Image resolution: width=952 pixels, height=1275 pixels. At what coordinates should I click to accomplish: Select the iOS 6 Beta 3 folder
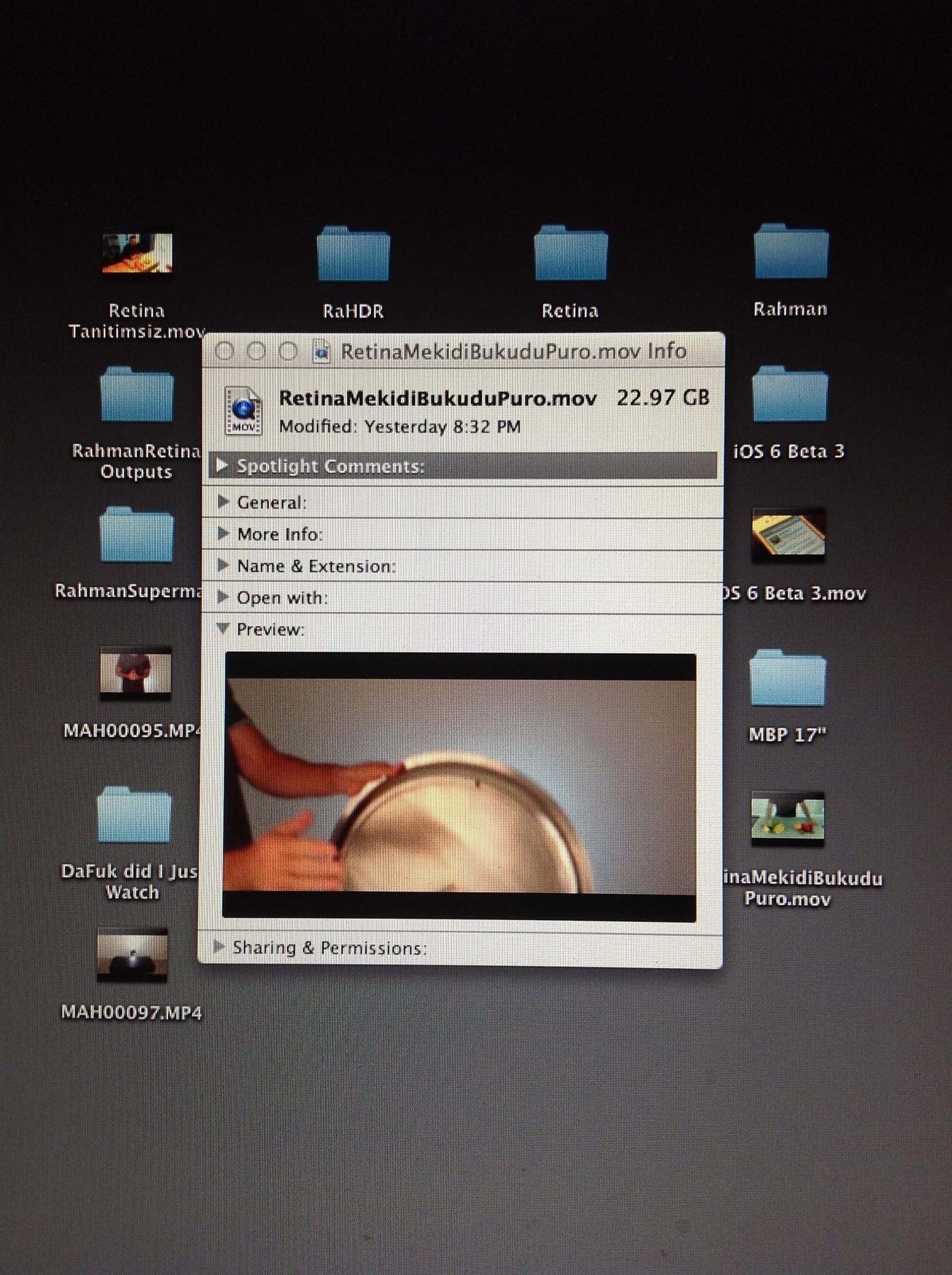click(789, 394)
